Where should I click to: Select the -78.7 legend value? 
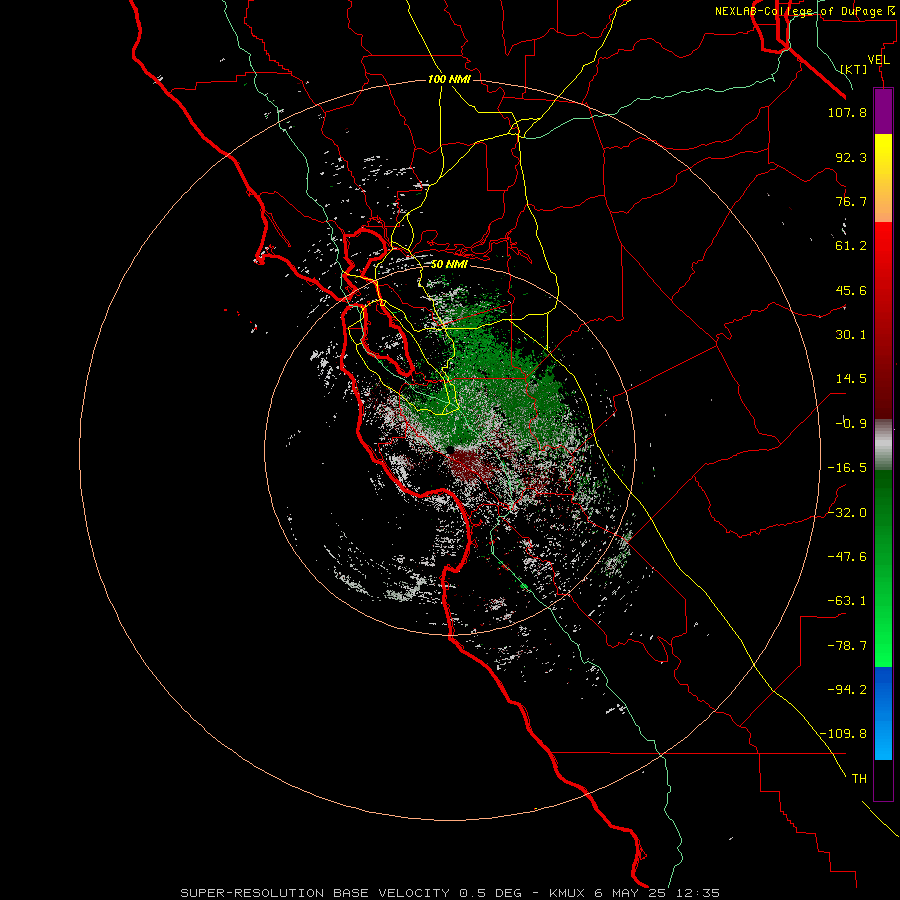[847, 646]
